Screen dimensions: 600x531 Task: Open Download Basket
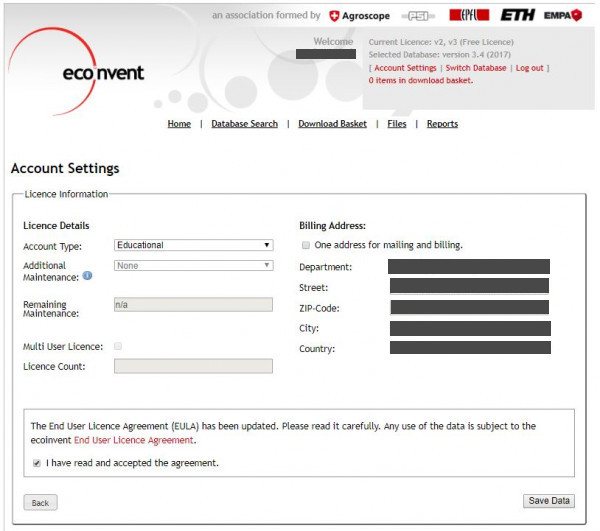pos(333,124)
